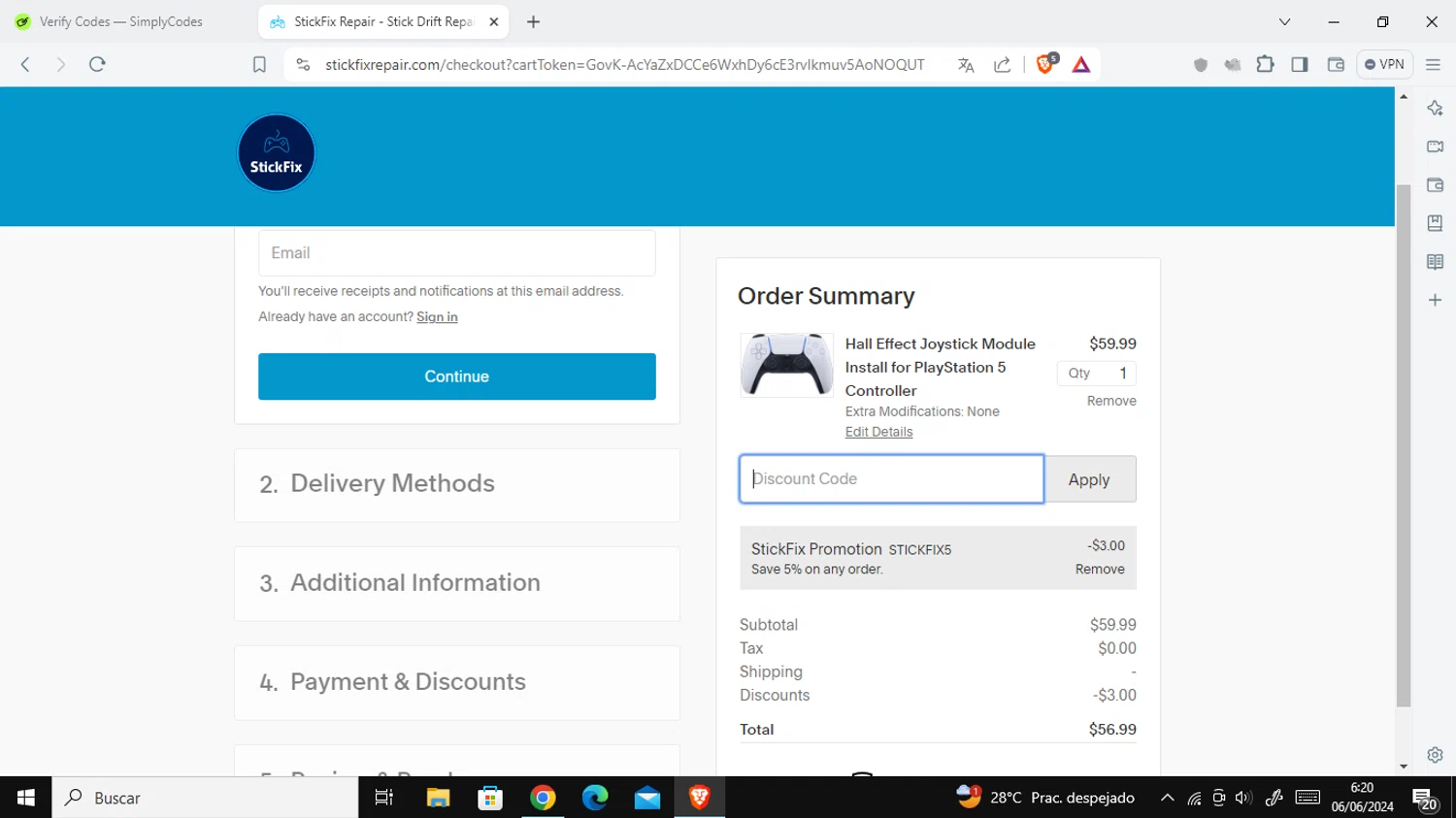Open the tab search dropdown
This screenshot has width=1456, height=818.
1284,21
